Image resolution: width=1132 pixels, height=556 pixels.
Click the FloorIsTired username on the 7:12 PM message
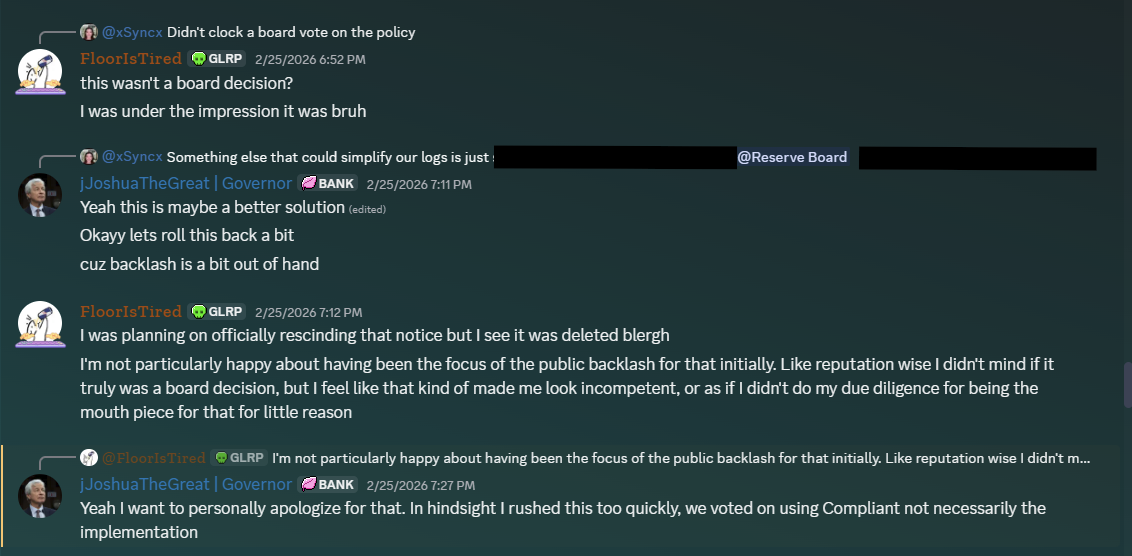(131, 312)
